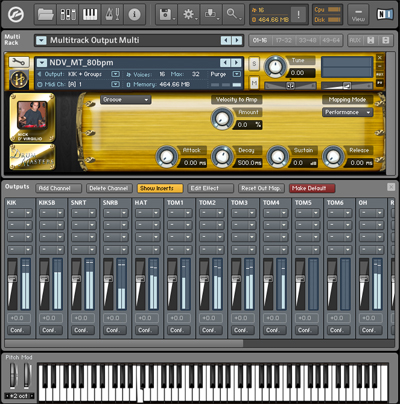Viewport: 400px width, 404px height.
Task: Toggle AUX rack visibility
Action: (355, 40)
